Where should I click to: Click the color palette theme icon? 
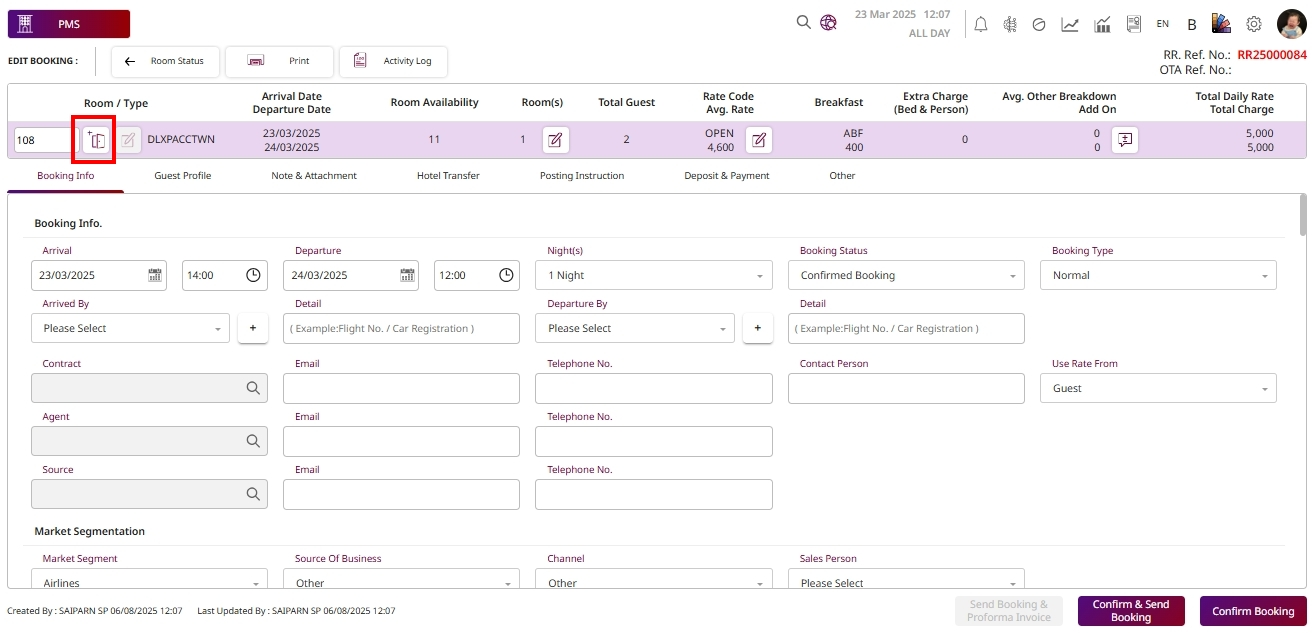1221,24
